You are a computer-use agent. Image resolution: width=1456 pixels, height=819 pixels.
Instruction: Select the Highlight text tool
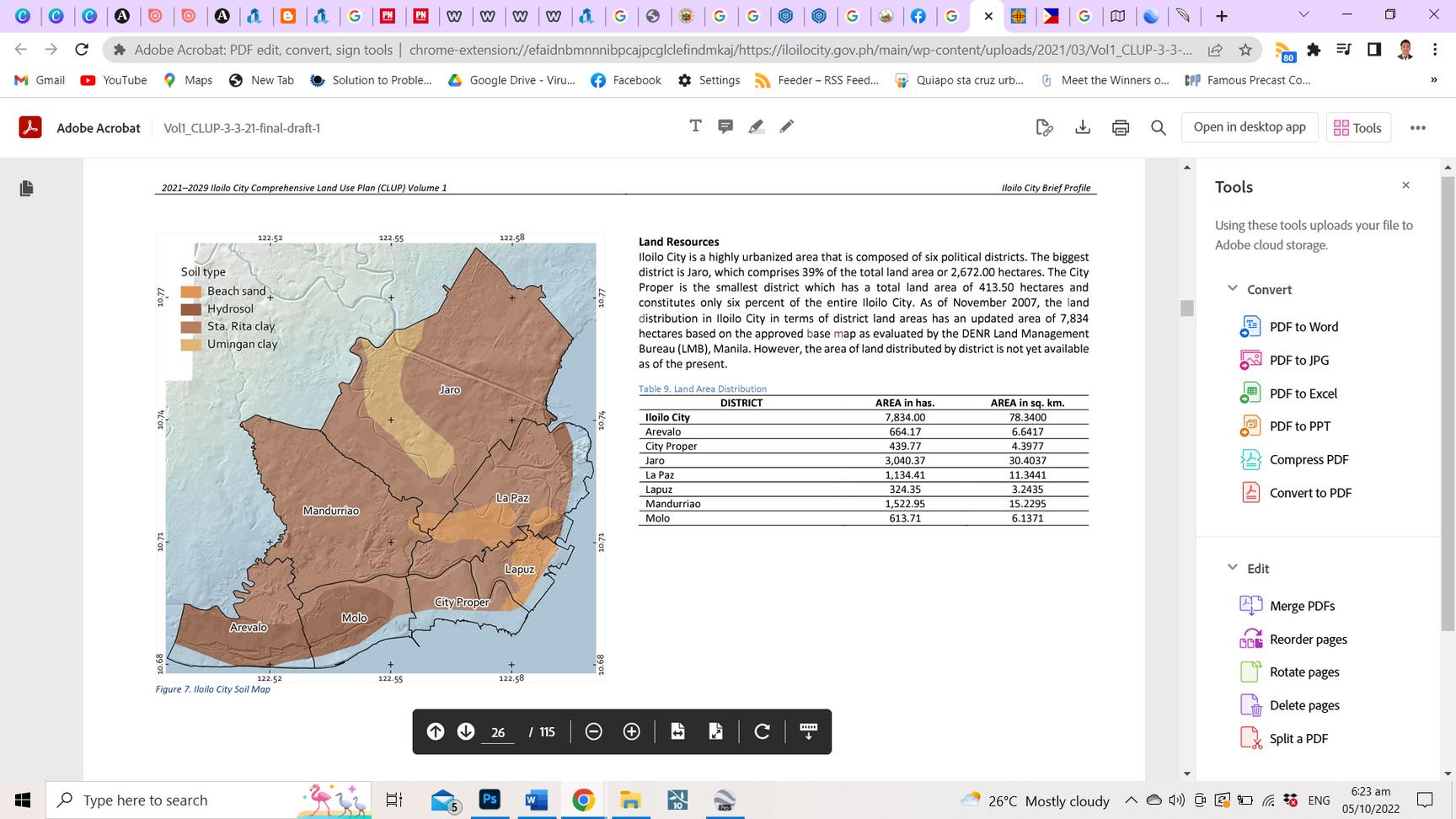[756, 126]
